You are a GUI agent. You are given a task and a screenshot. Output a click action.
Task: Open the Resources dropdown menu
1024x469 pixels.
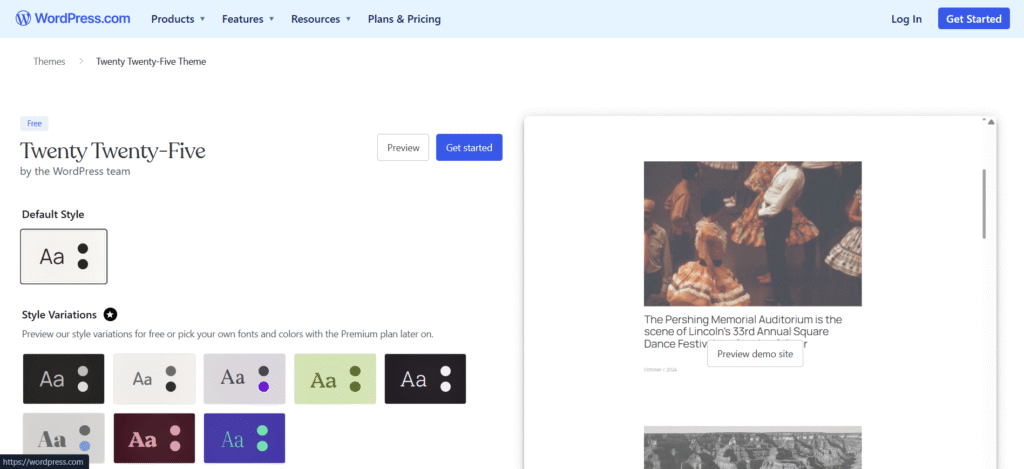321,19
